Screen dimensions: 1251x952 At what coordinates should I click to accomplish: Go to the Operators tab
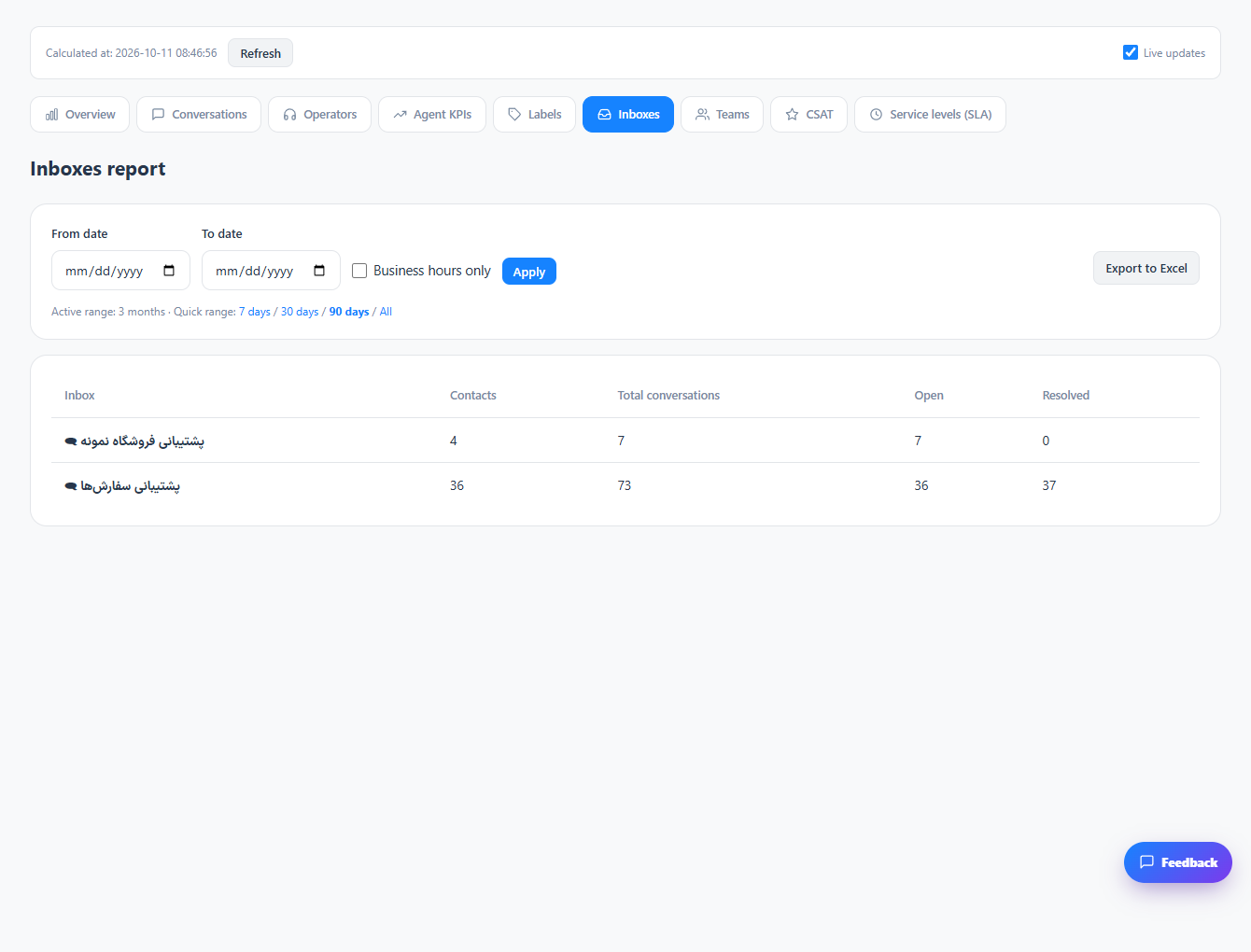(319, 115)
